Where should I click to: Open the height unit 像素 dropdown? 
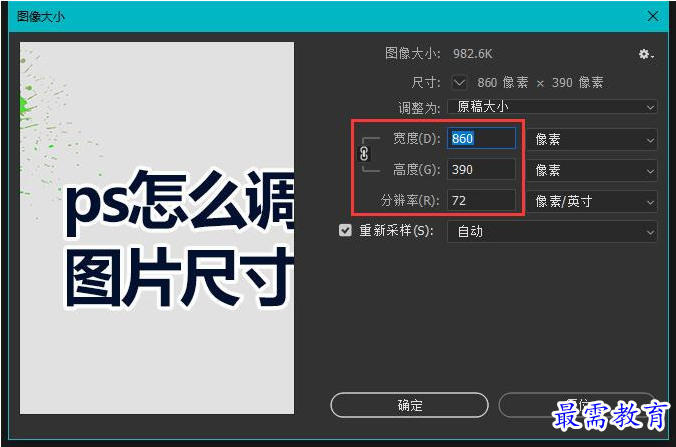coord(592,171)
